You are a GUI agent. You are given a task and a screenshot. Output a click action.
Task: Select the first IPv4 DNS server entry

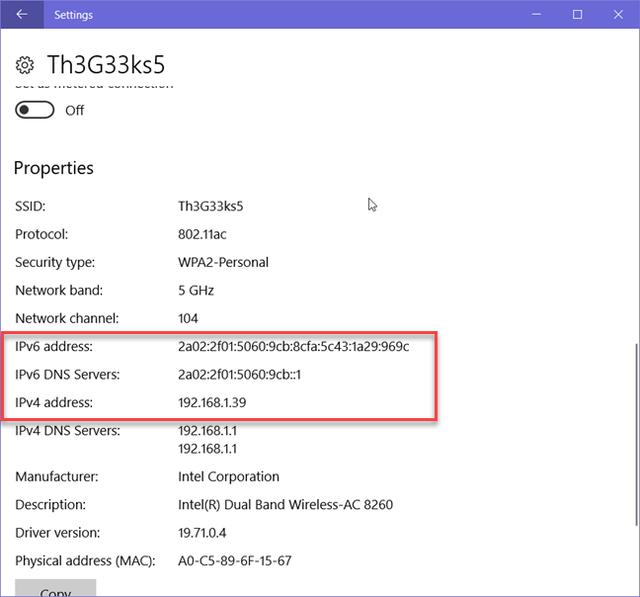coord(207,430)
